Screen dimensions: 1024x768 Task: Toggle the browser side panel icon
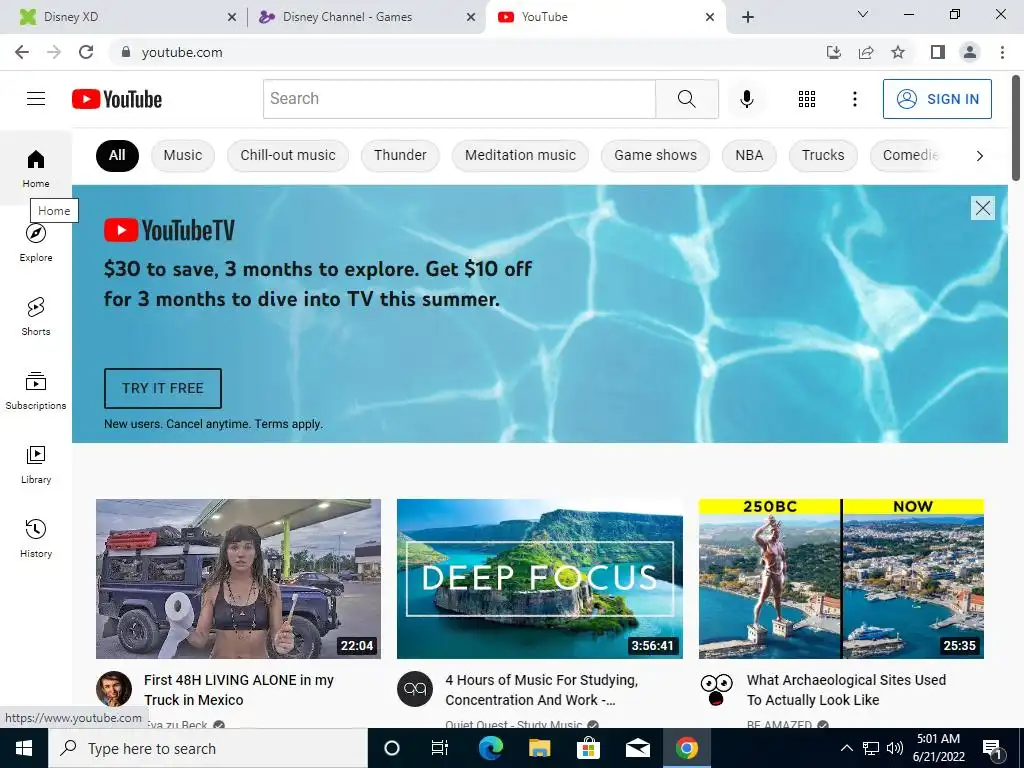click(x=938, y=52)
